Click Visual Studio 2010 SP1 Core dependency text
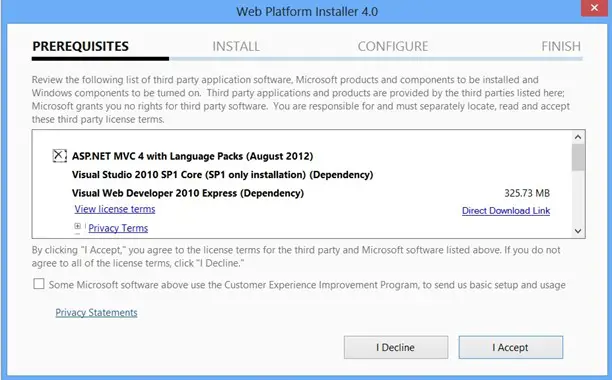This screenshot has height=380, width=612. 222,174
